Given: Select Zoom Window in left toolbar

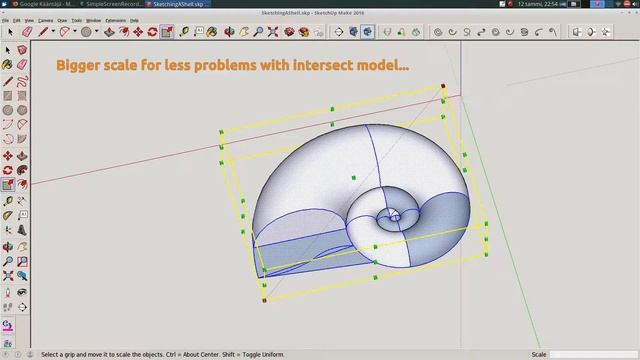Looking at the screenshot, I should pos(22,261).
